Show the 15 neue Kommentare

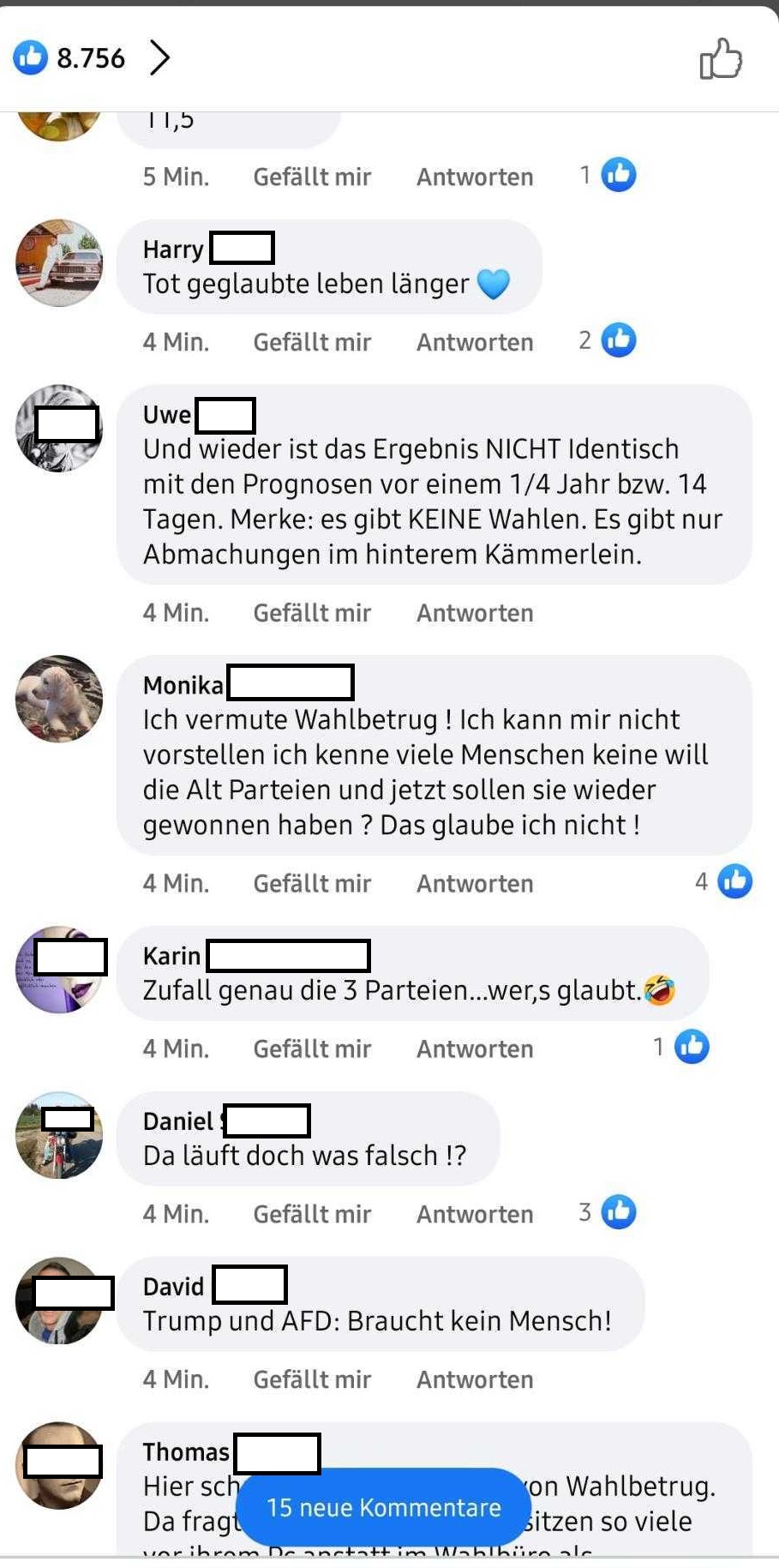384,1508
